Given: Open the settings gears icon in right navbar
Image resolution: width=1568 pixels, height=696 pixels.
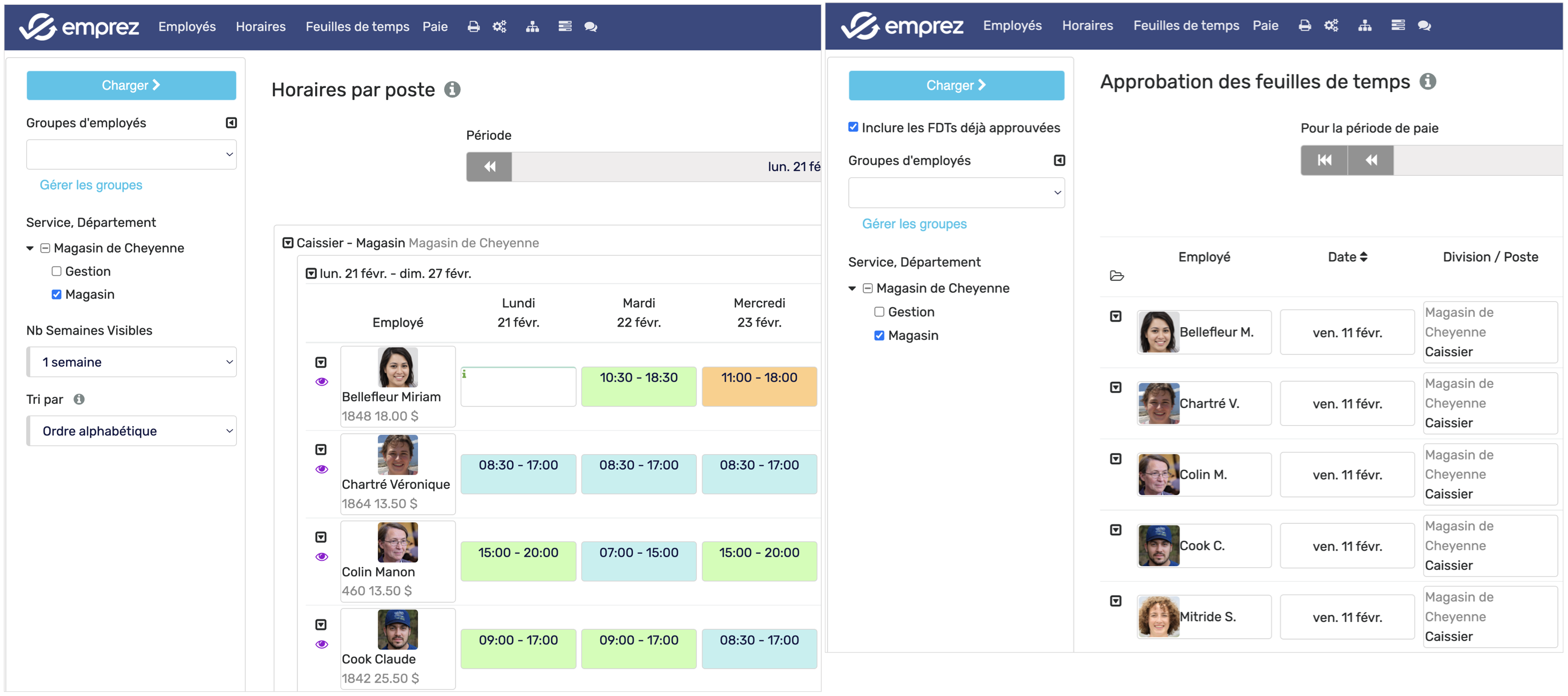Looking at the screenshot, I should pyautogui.click(x=1331, y=26).
